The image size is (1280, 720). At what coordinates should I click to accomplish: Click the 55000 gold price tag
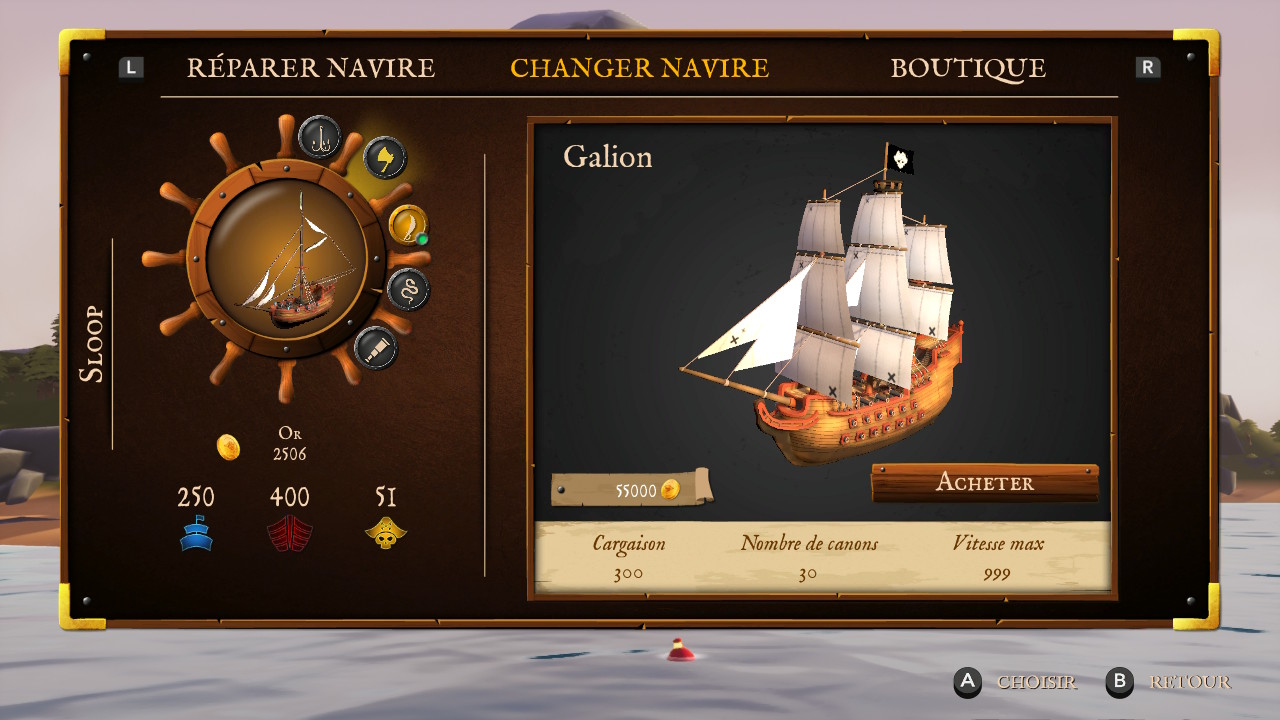pyautogui.click(x=632, y=489)
